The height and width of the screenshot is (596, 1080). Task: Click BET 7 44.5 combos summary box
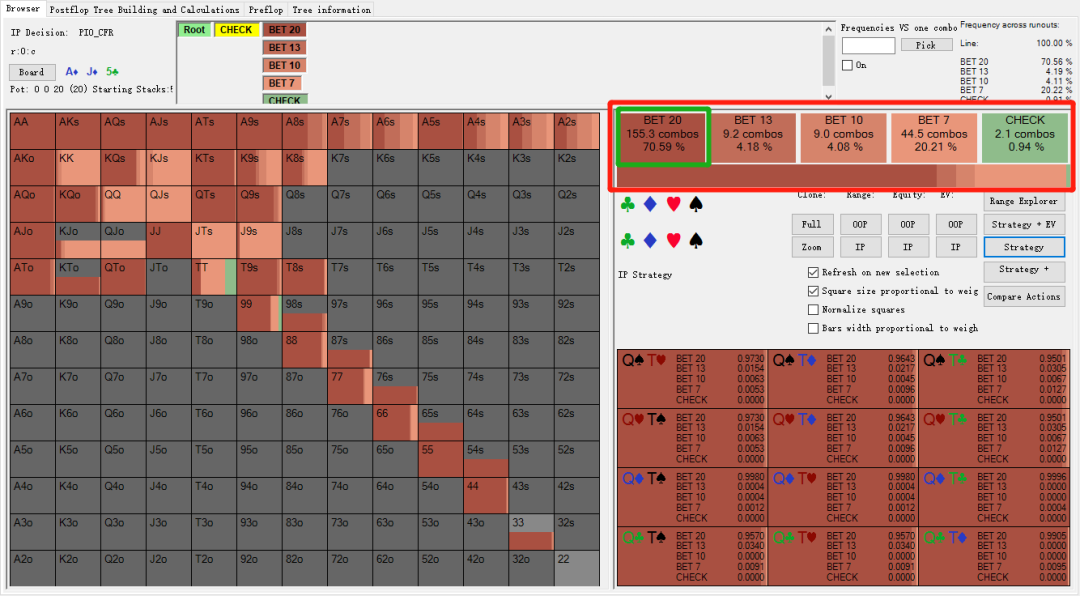click(x=934, y=138)
